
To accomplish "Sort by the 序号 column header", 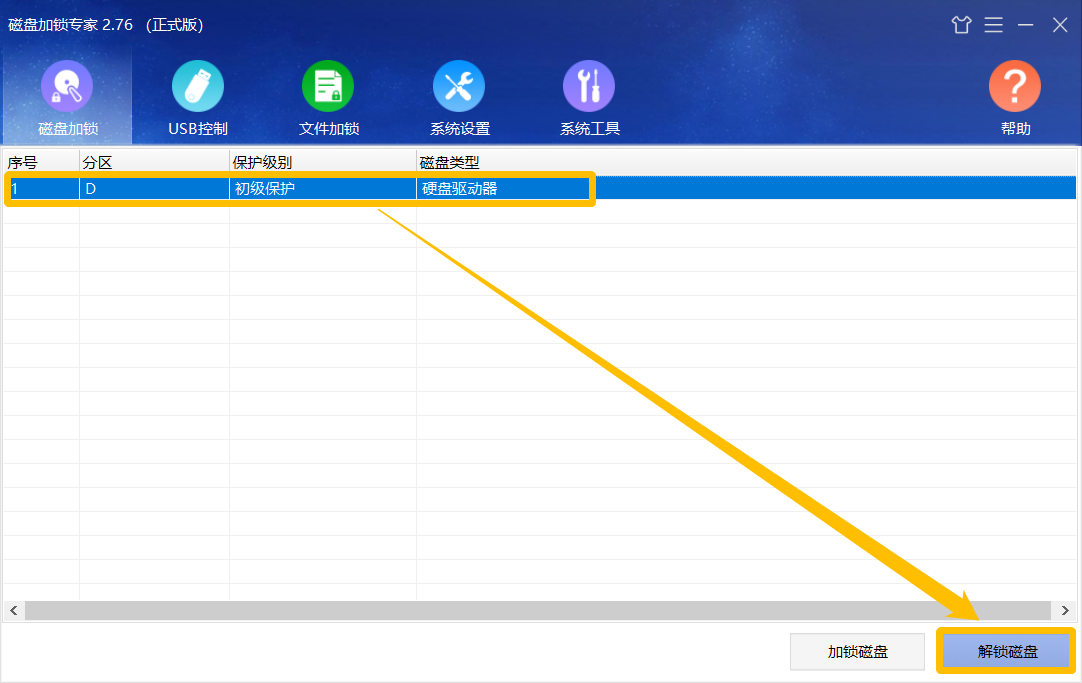I will [x=41, y=162].
